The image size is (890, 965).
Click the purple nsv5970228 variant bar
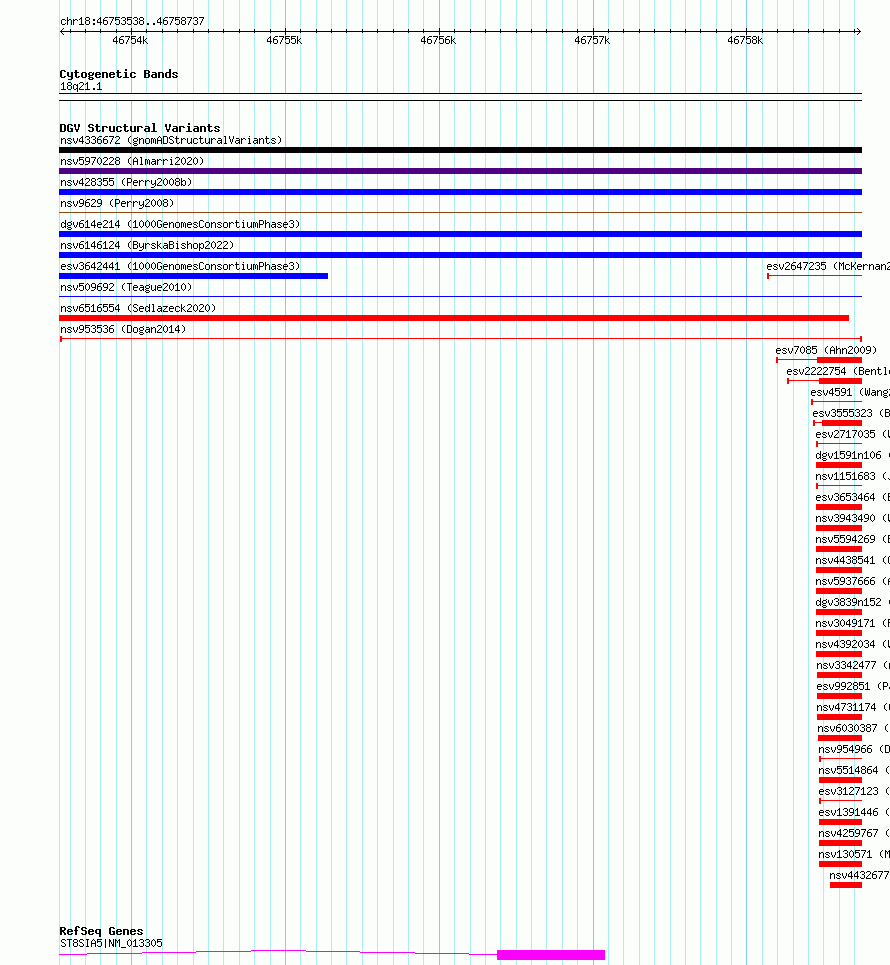[x=460, y=171]
